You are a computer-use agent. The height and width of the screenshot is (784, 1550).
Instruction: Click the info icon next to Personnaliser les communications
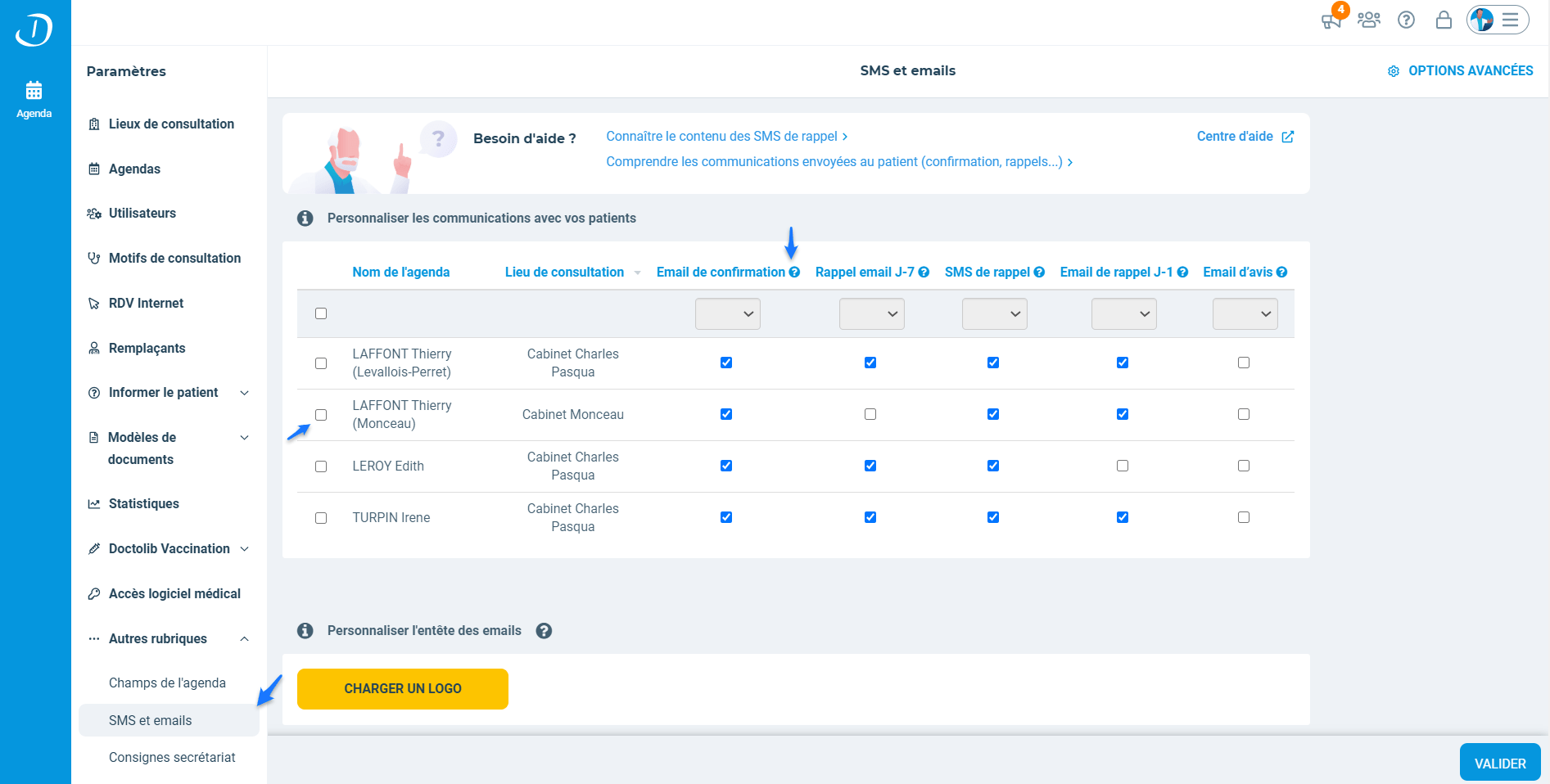[305, 219]
